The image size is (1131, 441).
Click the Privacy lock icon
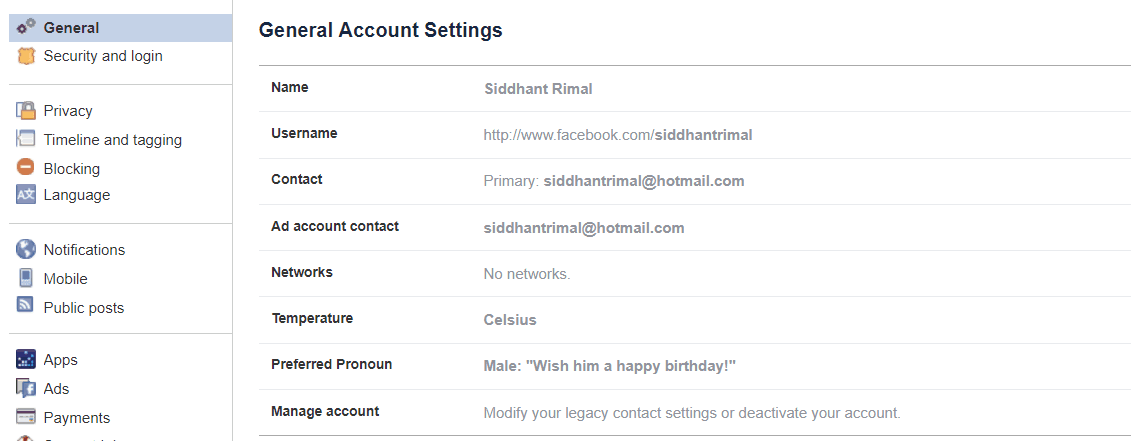(26, 110)
